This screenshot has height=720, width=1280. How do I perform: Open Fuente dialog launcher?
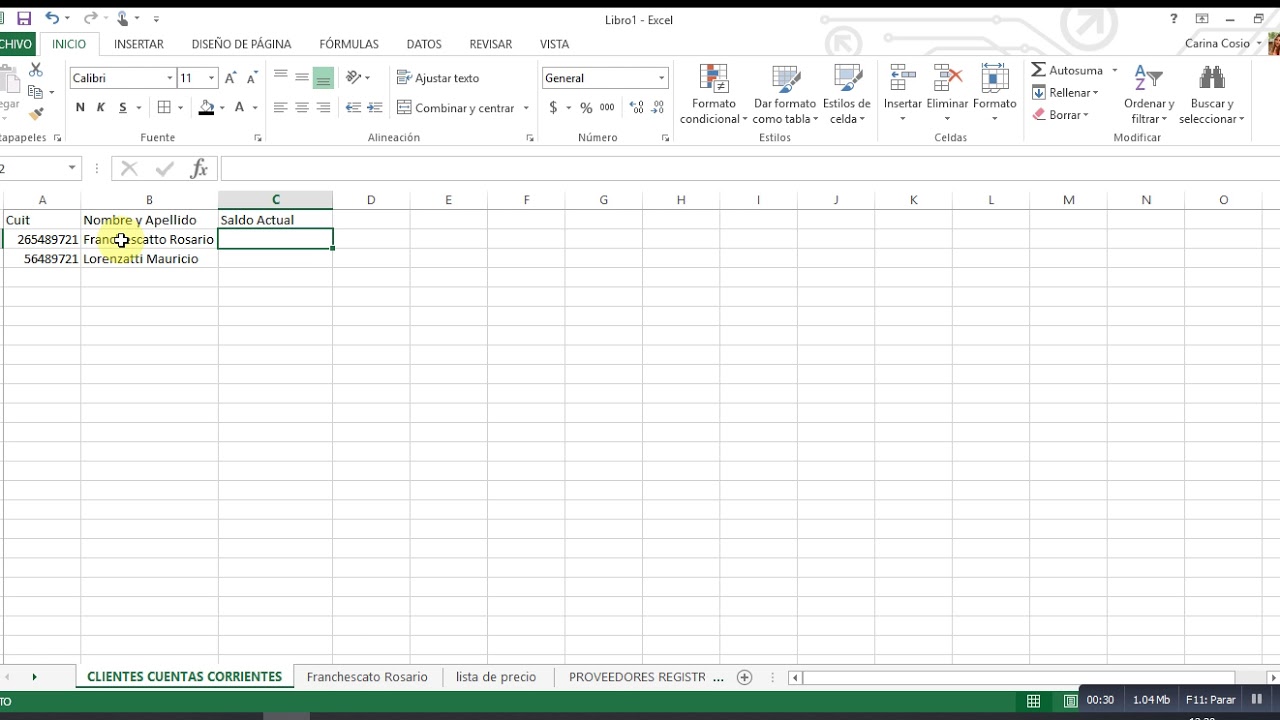point(258,138)
